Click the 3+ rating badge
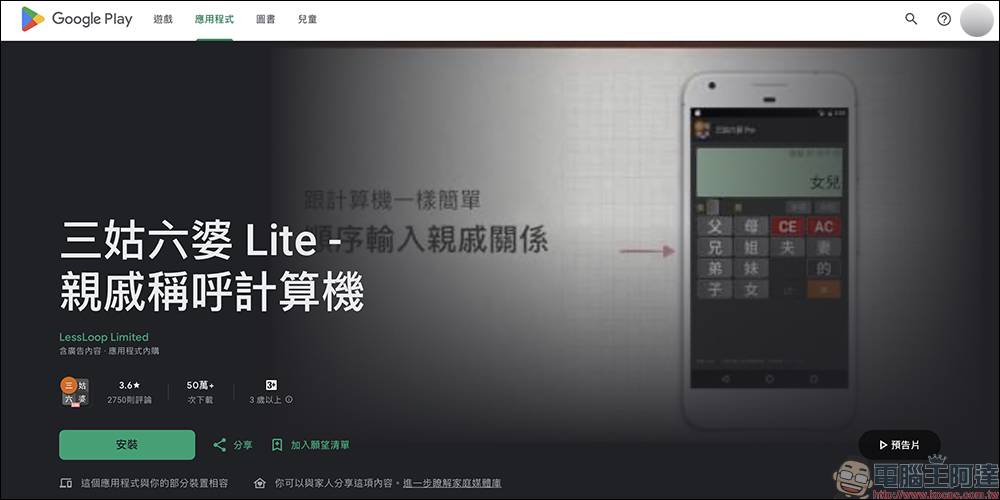 pos(271,385)
